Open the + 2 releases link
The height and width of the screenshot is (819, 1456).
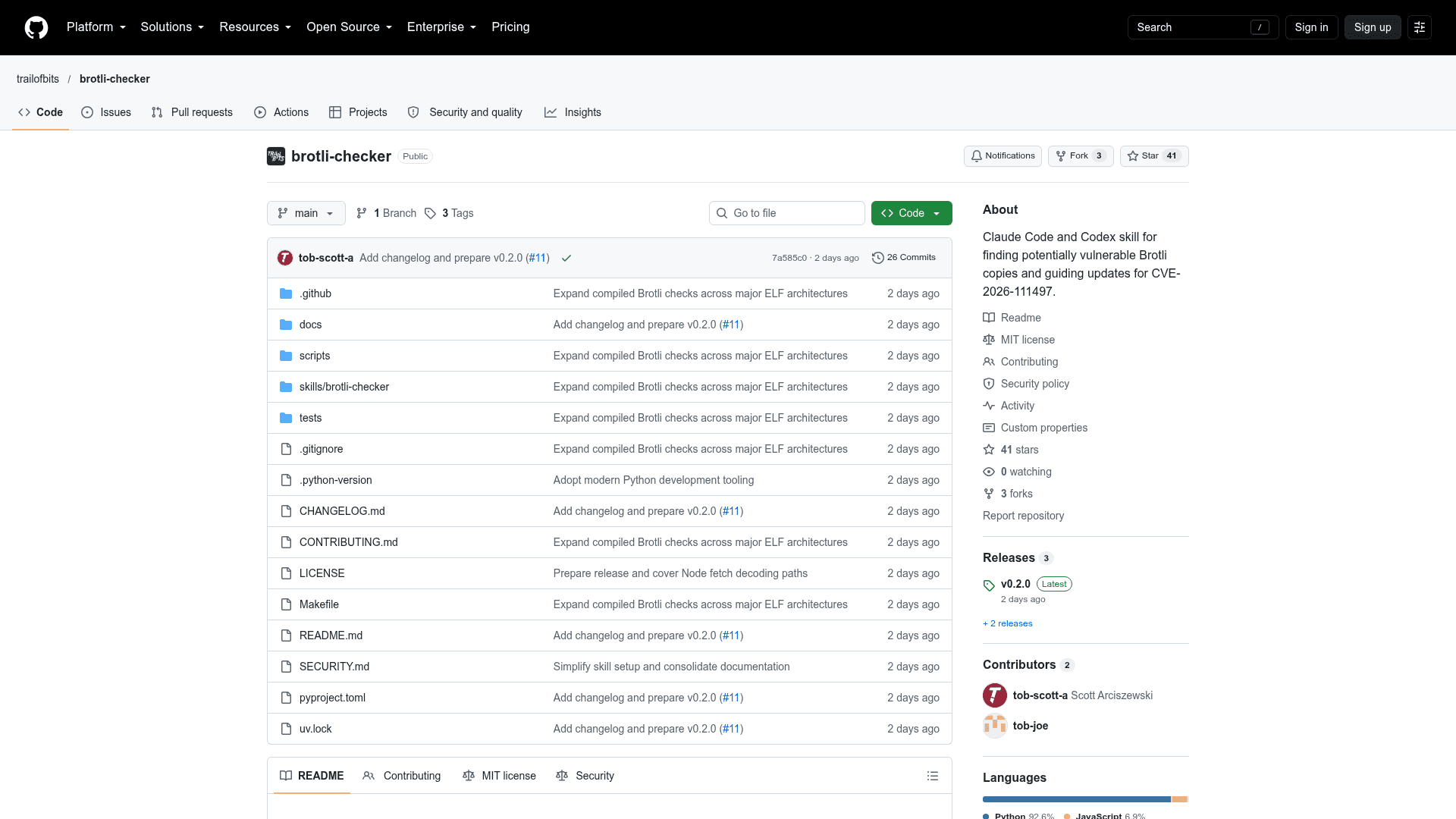pos(1008,623)
